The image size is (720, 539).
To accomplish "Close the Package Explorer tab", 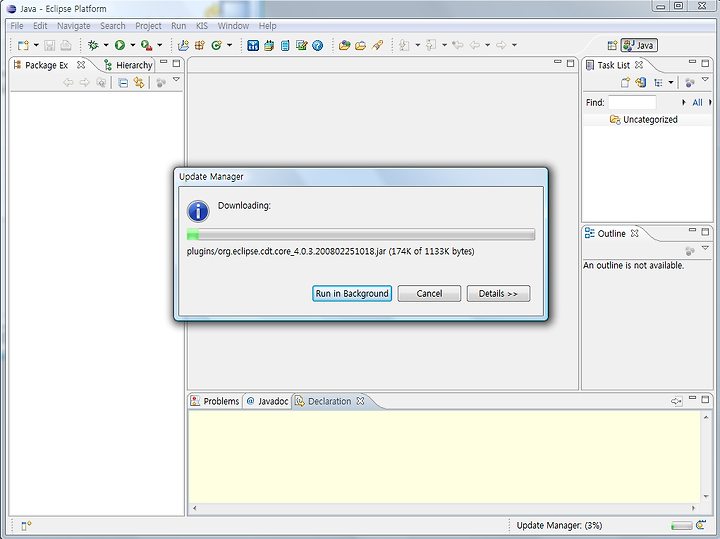I will point(81,65).
